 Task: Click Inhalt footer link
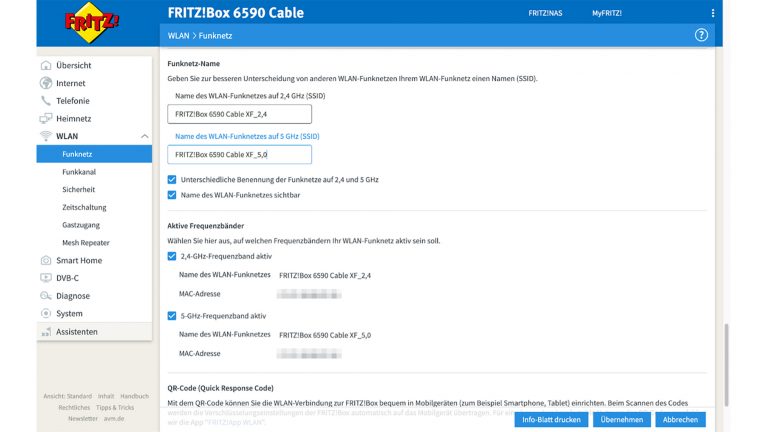[x=106, y=396]
